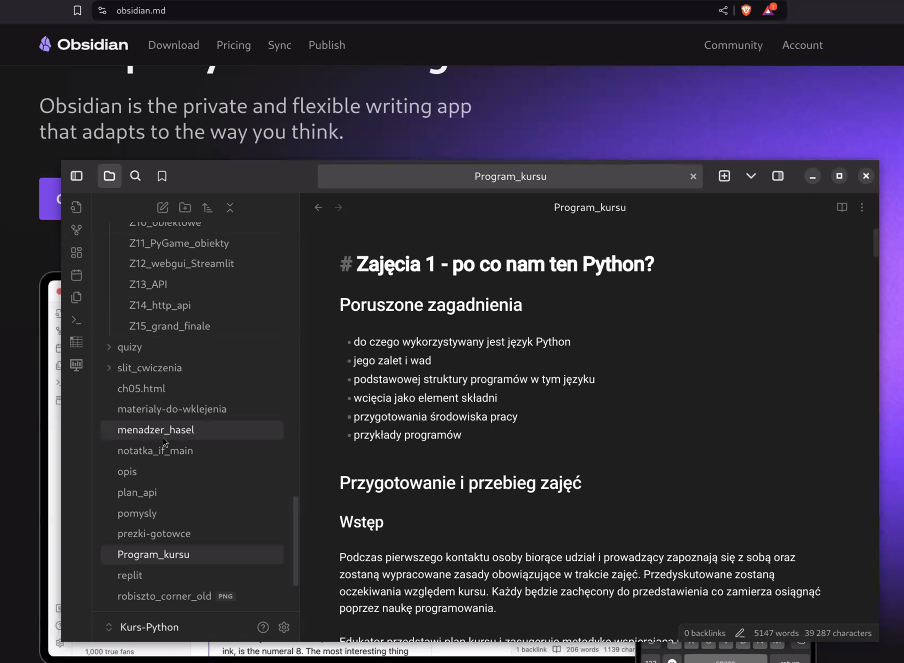Screen dimensions: 904x663
Task: Create a new note with pencil icon
Action: [163, 208]
